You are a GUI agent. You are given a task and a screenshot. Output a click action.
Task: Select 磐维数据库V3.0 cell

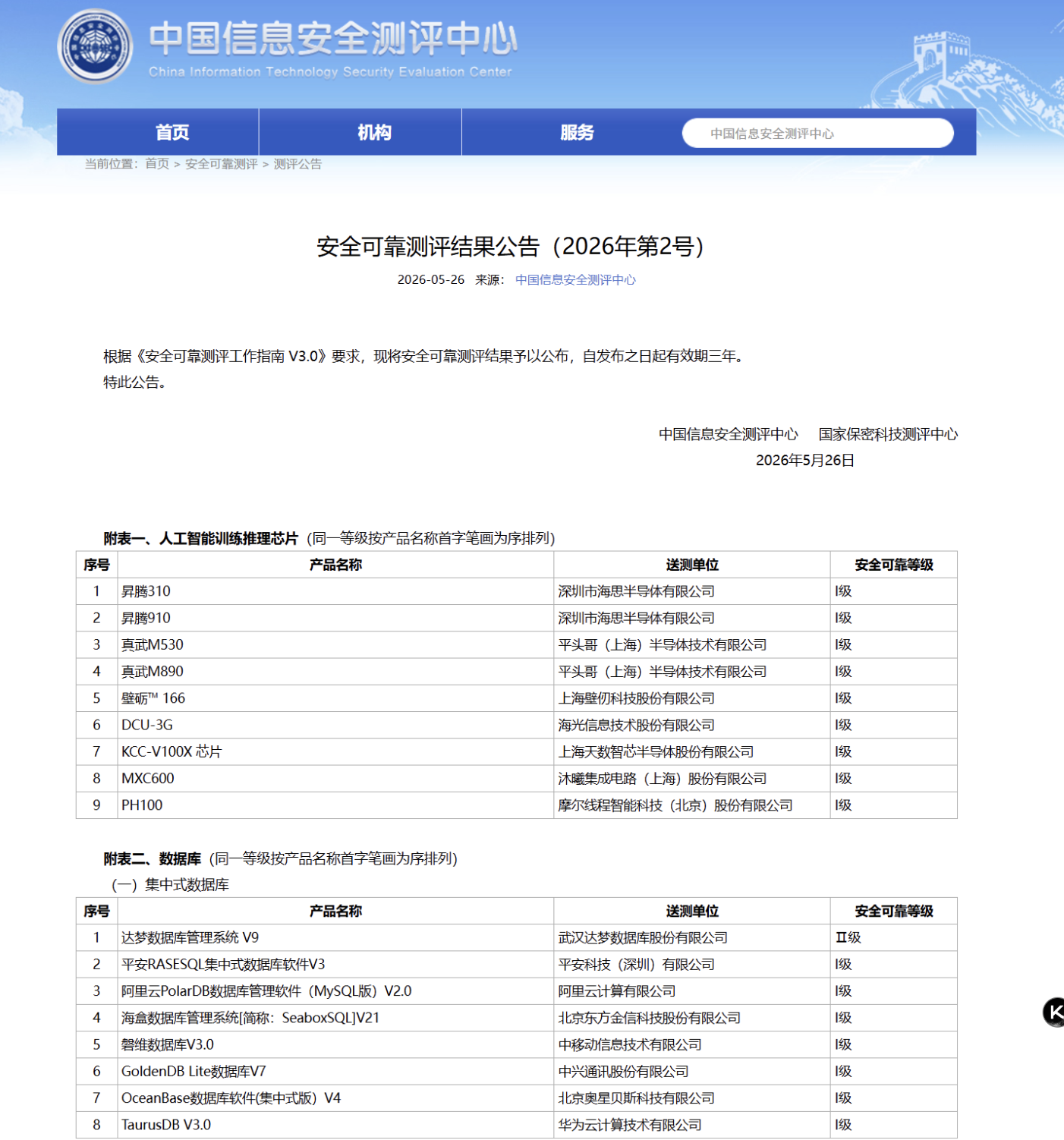tap(335, 1045)
